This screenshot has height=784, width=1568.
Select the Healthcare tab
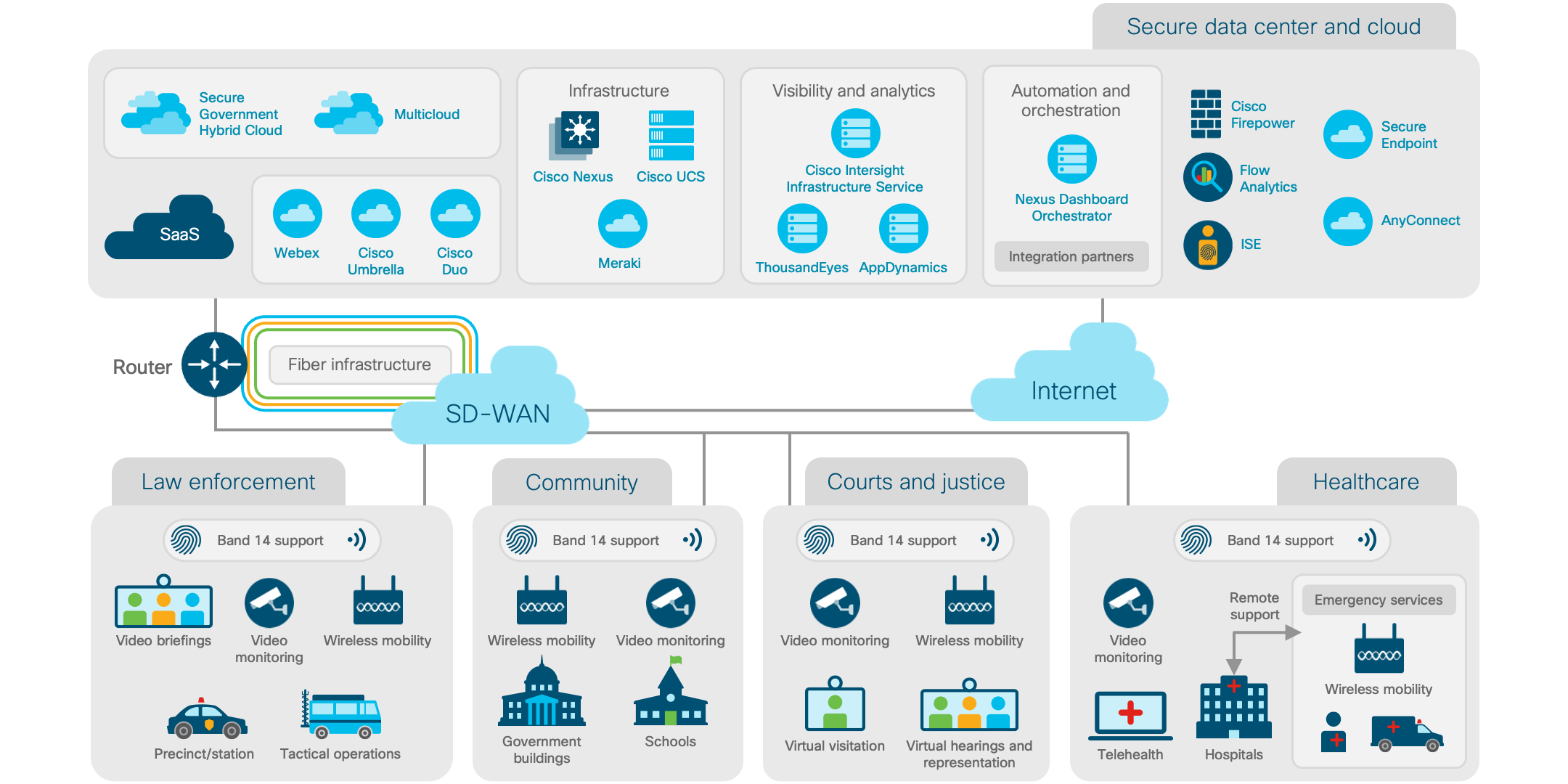pyautogui.click(x=1366, y=481)
